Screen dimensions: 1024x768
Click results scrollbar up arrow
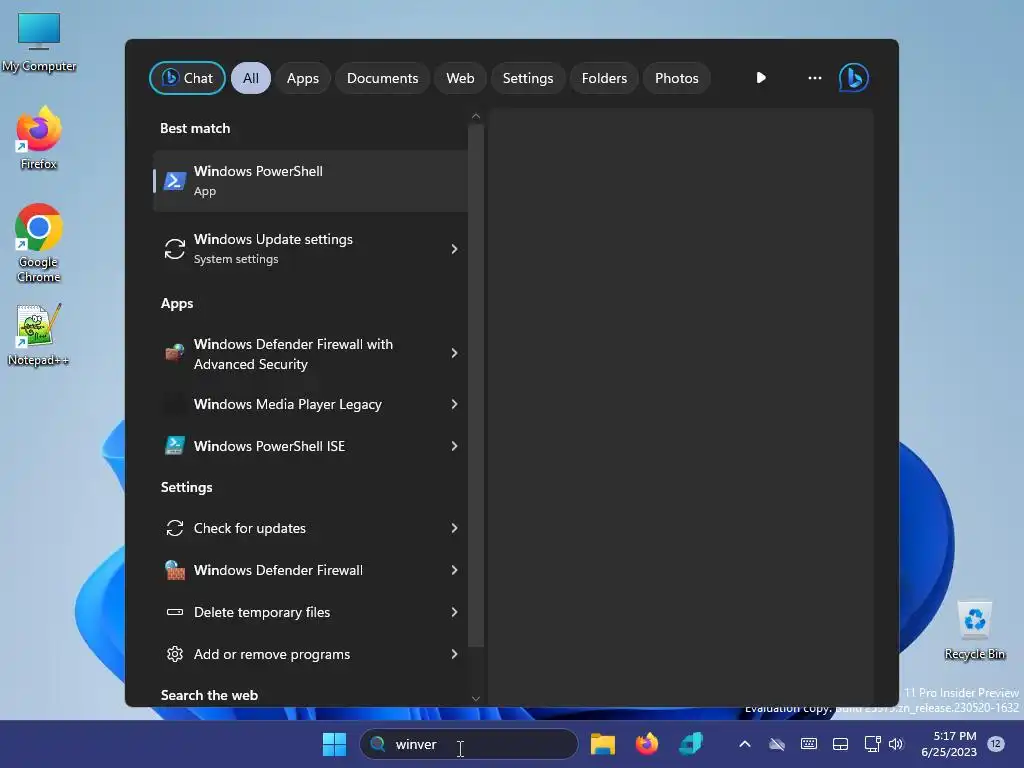476,116
